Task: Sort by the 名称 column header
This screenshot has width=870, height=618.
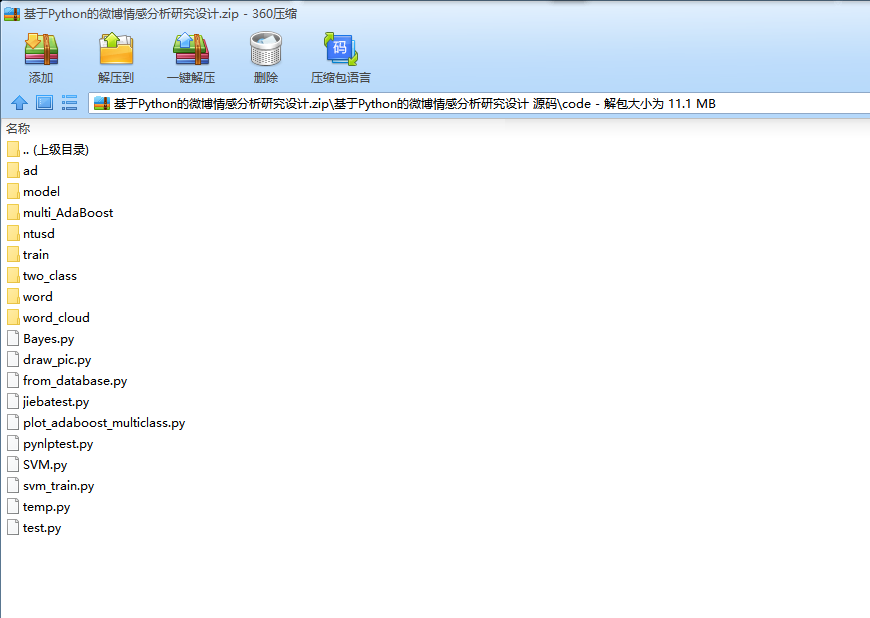Action: pos(18,129)
